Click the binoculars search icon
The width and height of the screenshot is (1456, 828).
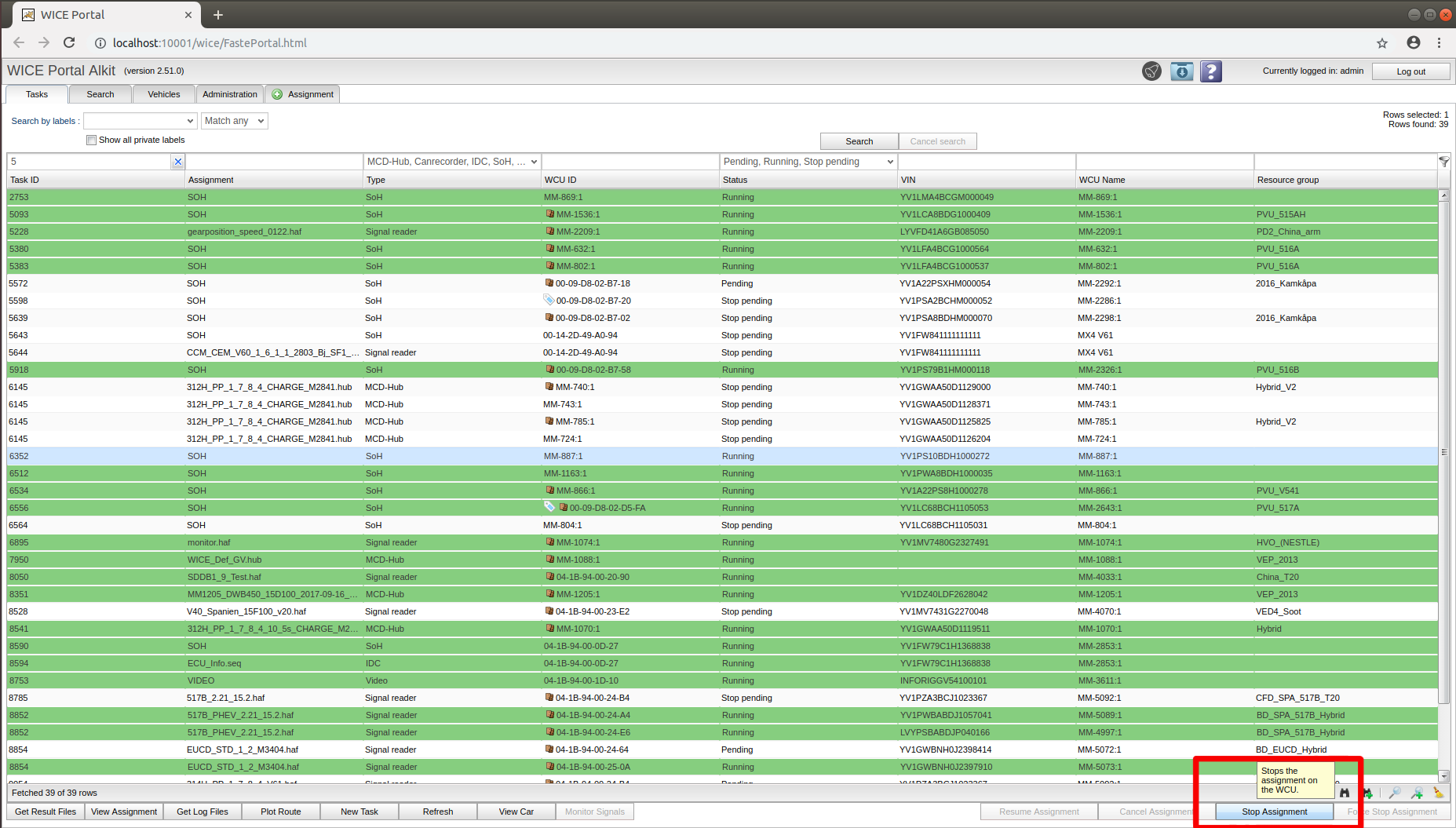pyautogui.click(x=1345, y=793)
